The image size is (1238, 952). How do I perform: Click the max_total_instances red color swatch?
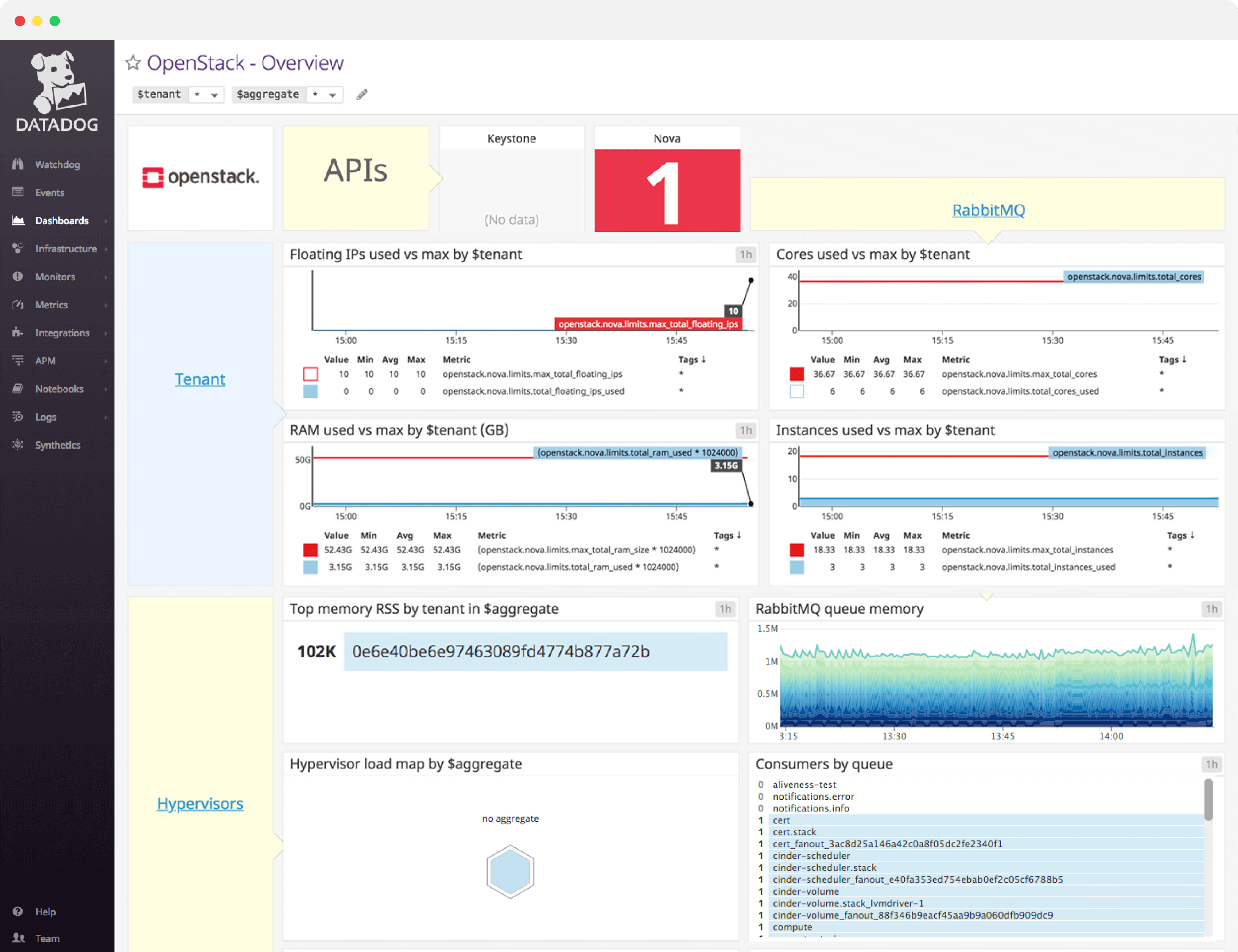(x=797, y=550)
